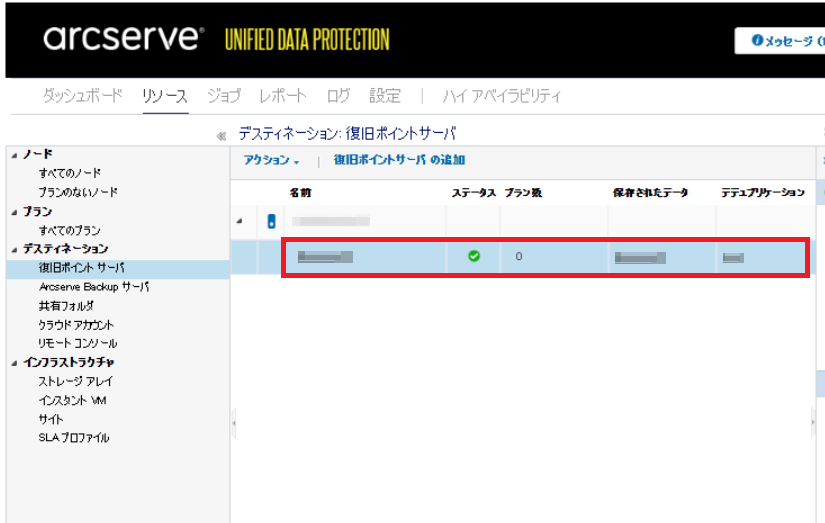The height and width of the screenshot is (523, 825).
Task: Select プランのないノード in tree
Action: pyautogui.click(x=78, y=192)
